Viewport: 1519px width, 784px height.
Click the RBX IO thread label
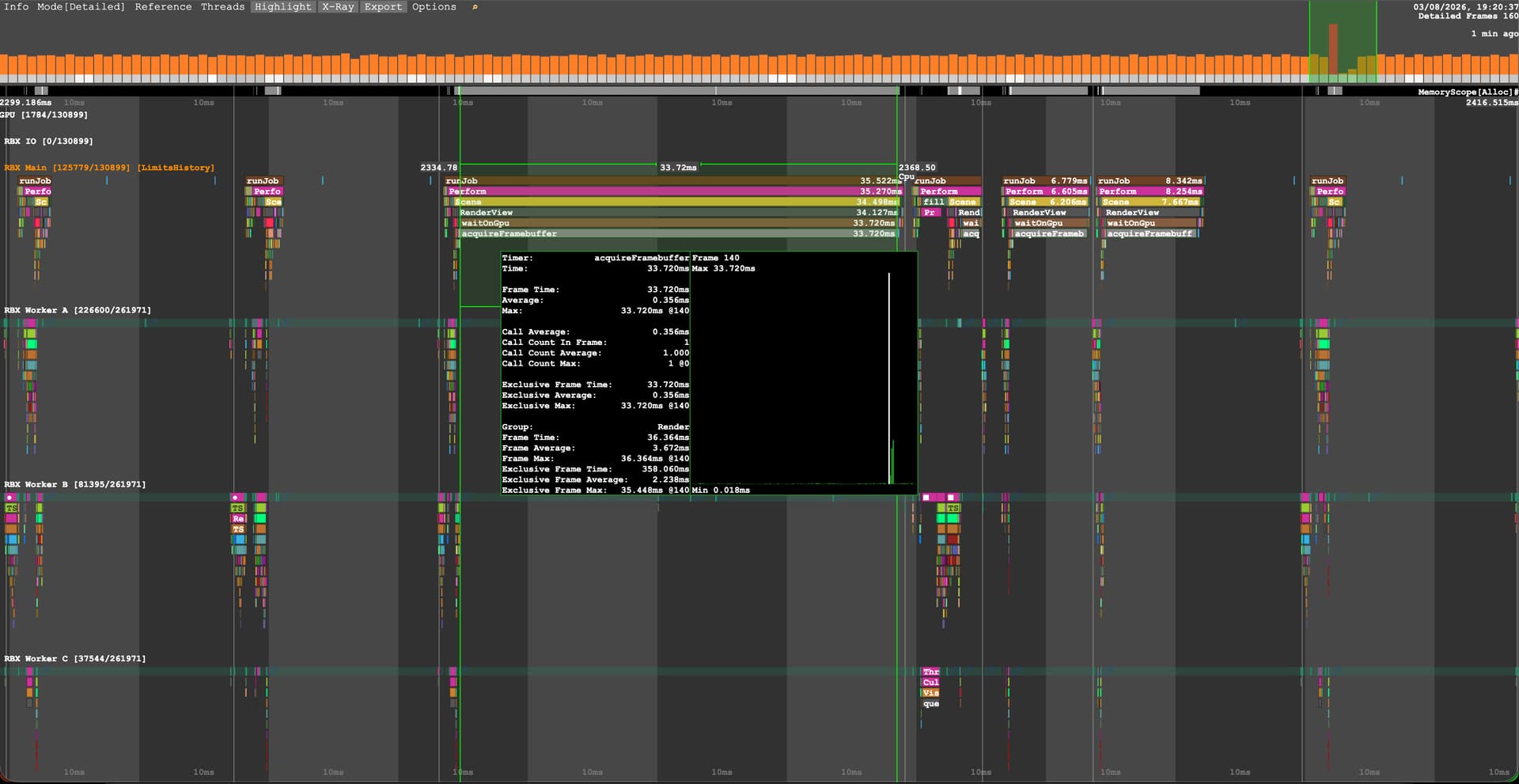click(48, 141)
